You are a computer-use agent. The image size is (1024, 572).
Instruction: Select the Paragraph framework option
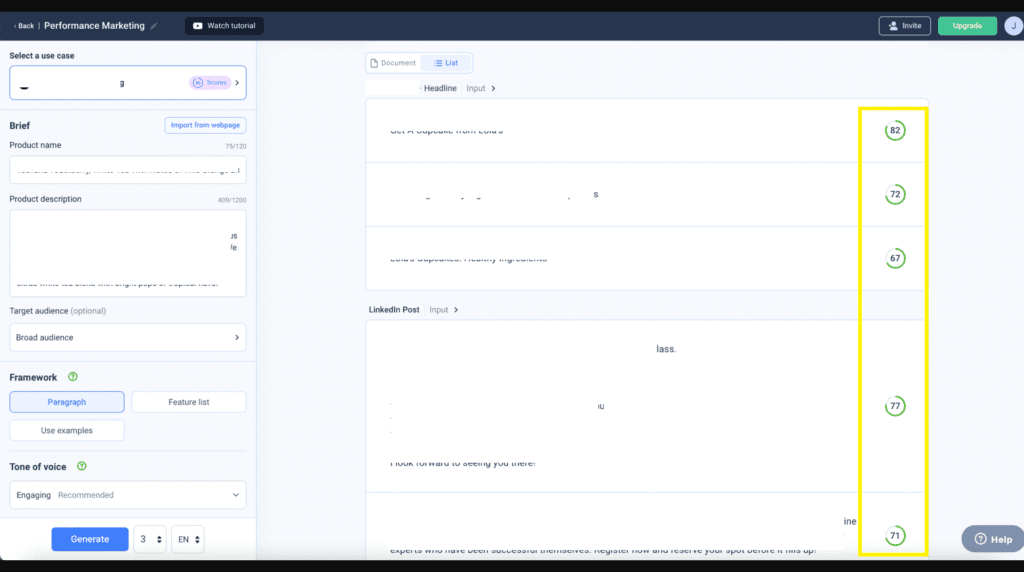click(x=67, y=402)
